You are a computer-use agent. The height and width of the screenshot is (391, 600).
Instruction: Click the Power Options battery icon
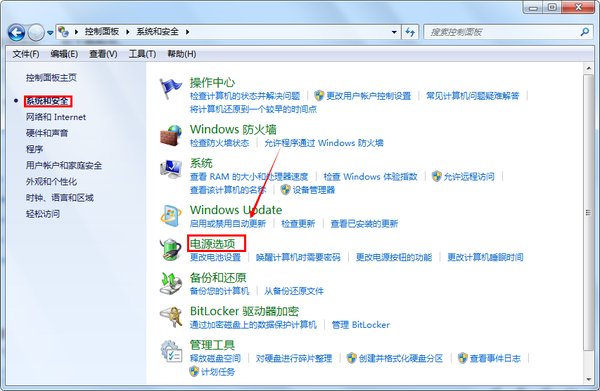(171, 249)
